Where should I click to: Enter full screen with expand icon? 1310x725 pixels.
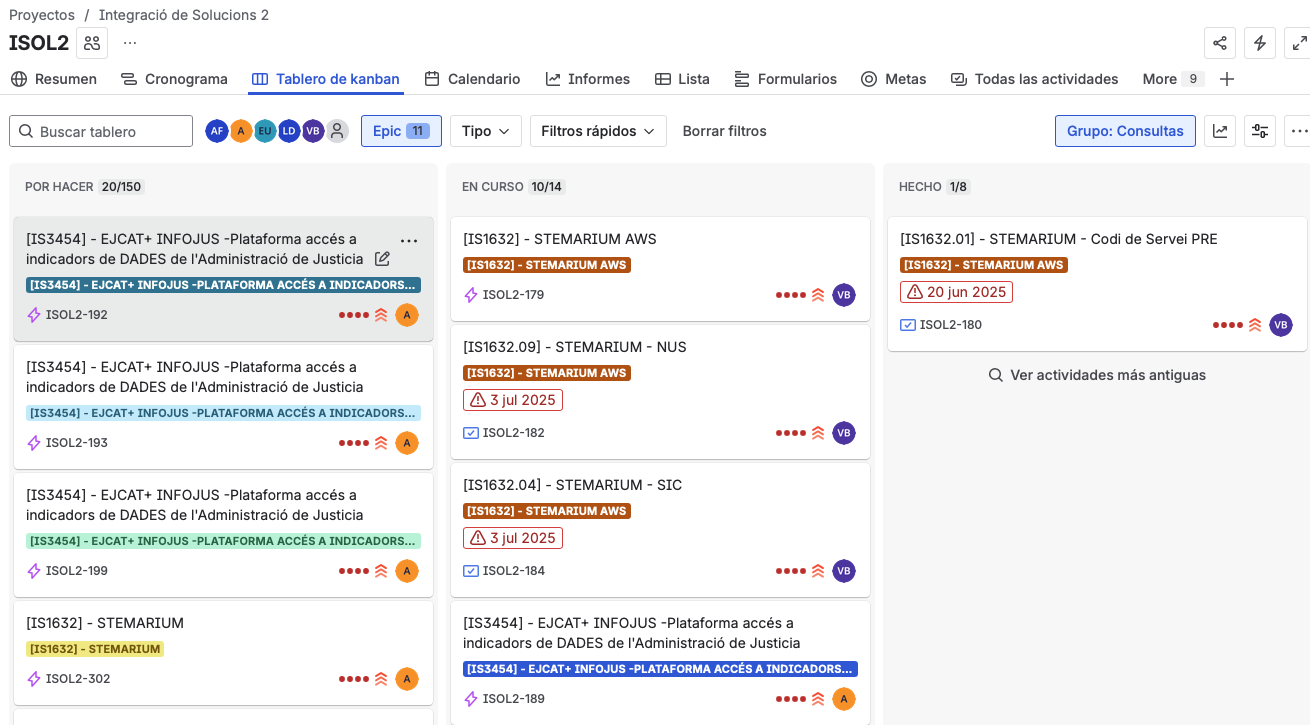tap(1298, 43)
